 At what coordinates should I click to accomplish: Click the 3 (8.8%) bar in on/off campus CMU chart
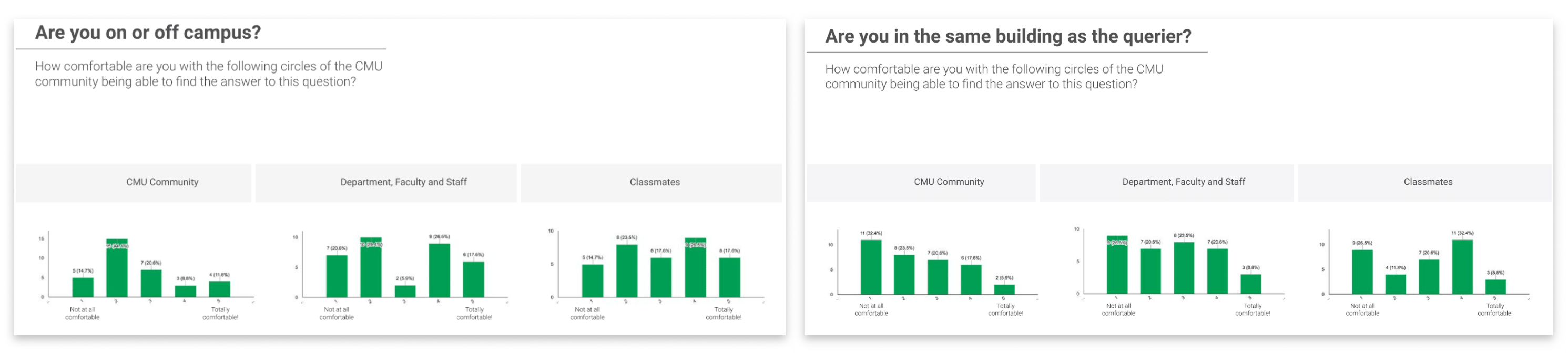186,291
